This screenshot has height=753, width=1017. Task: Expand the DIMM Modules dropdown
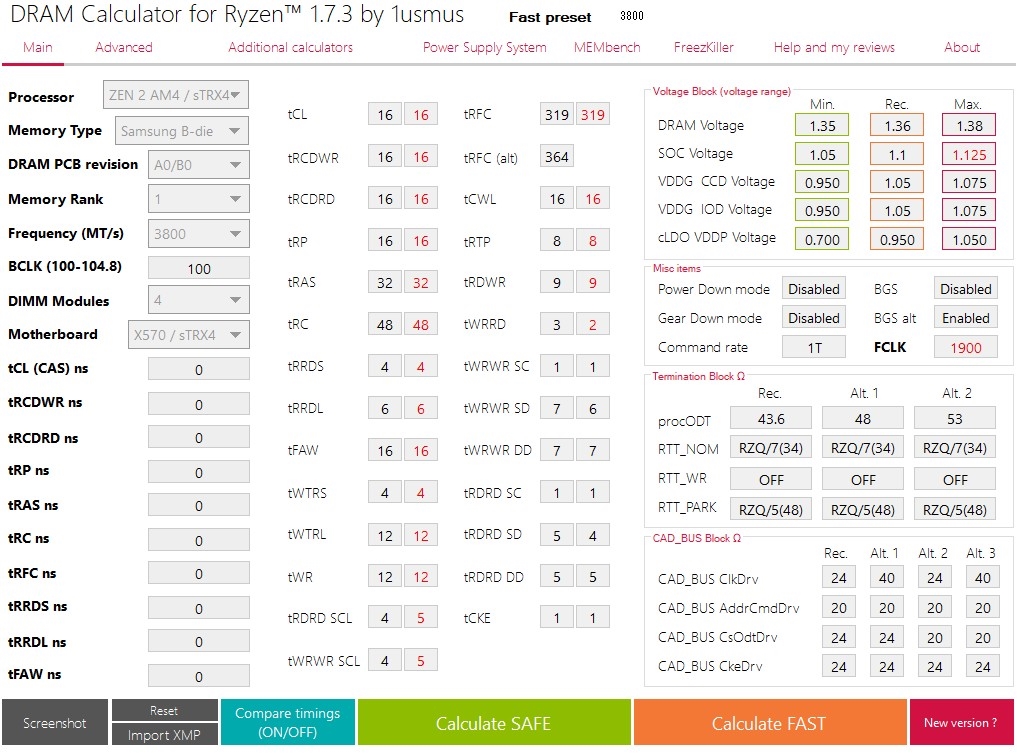(x=198, y=300)
